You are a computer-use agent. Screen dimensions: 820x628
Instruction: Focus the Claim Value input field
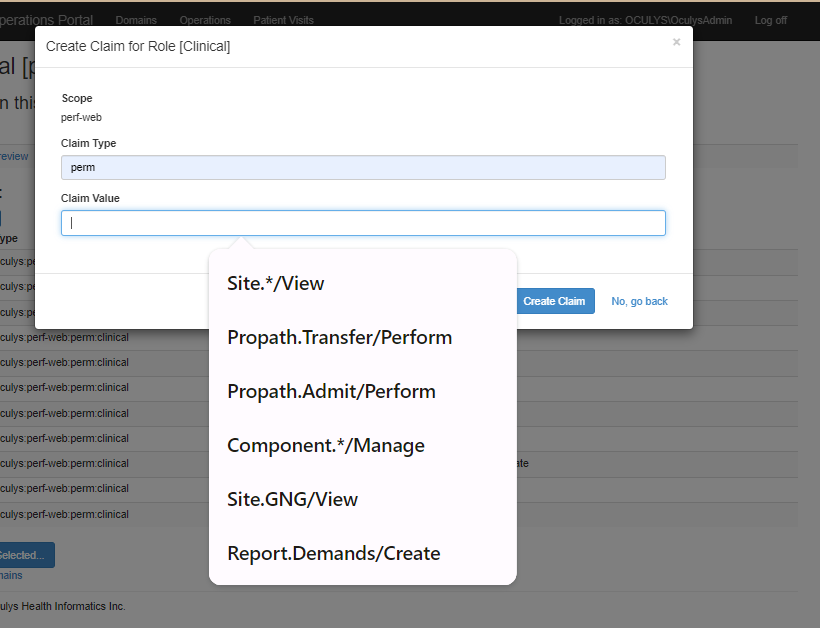point(363,223)
